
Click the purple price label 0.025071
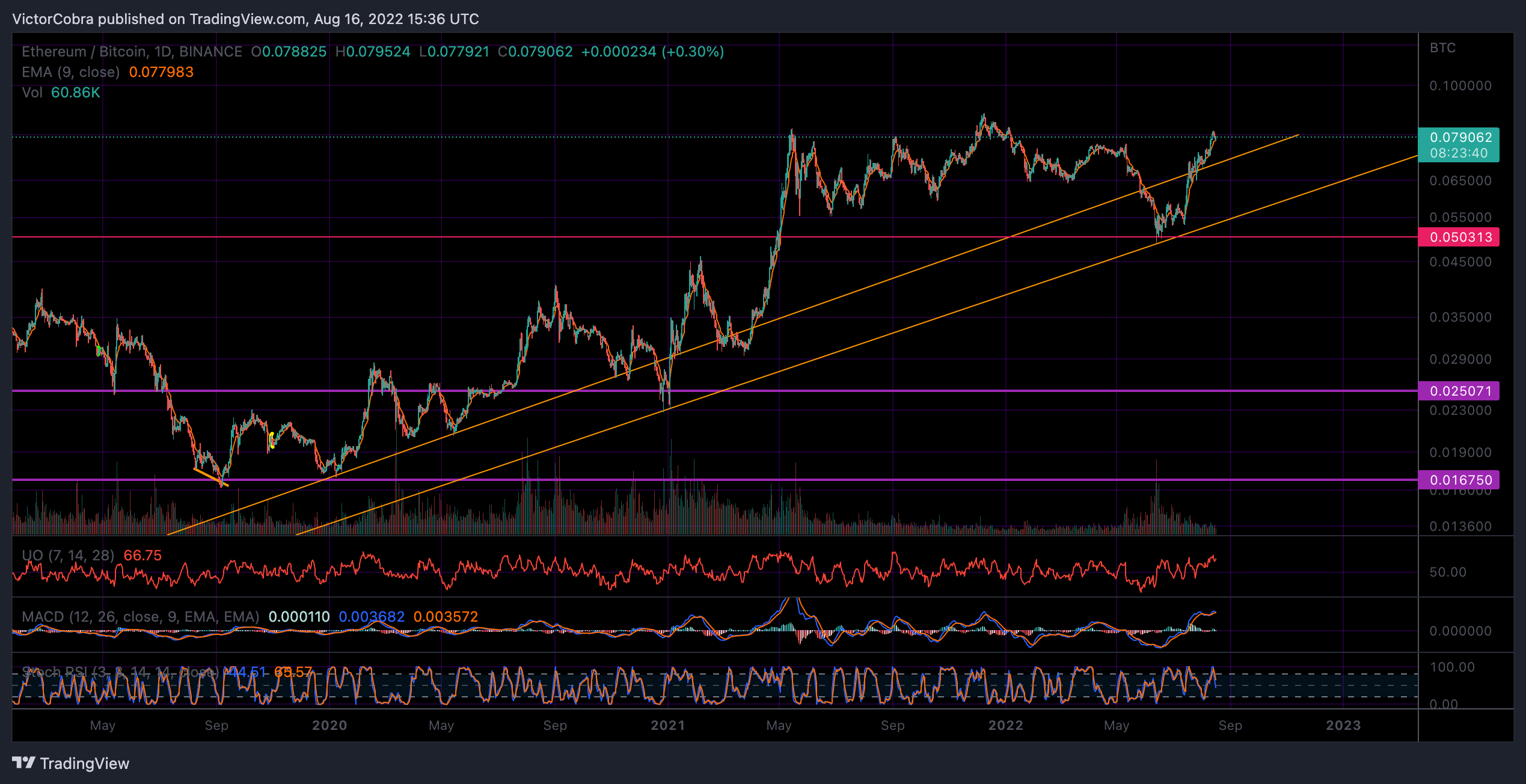tap(1459, 391)
